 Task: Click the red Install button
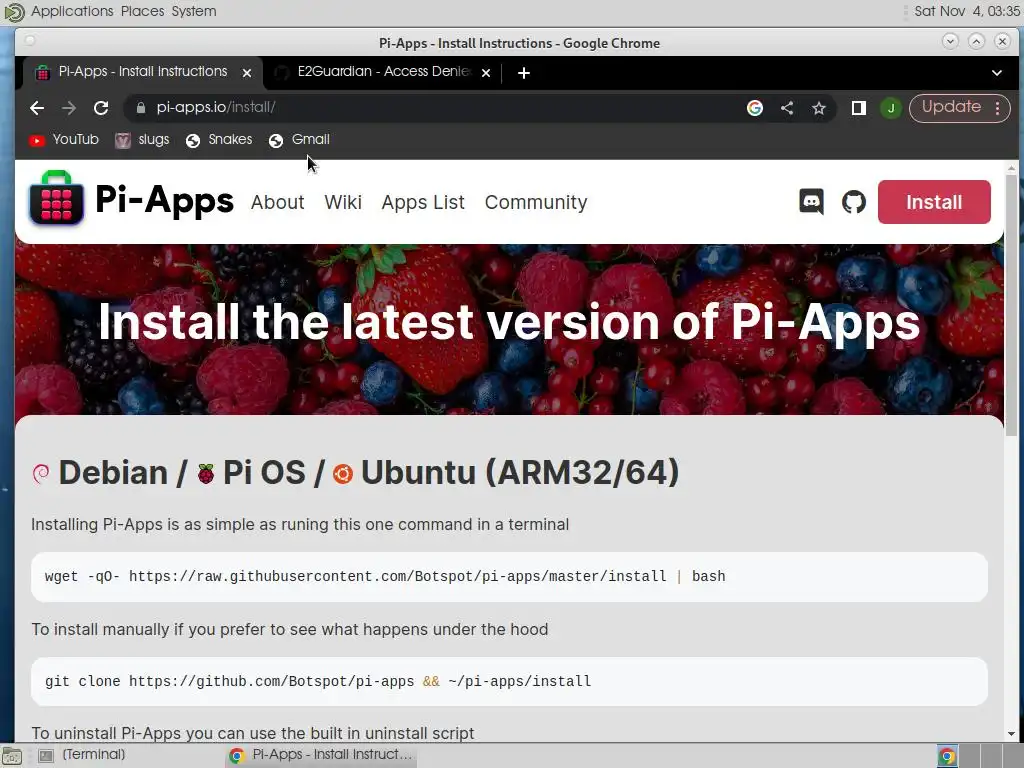pyautogui.click(x=934, y=202)
